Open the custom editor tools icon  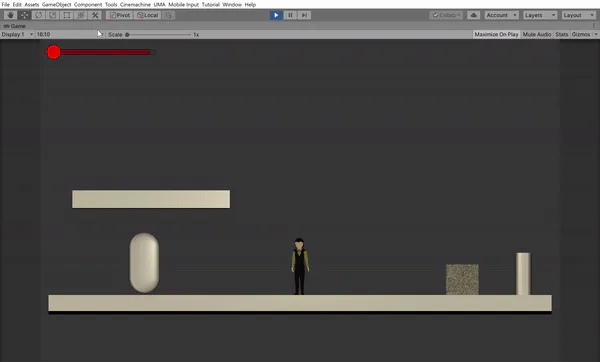click(95, 15)
